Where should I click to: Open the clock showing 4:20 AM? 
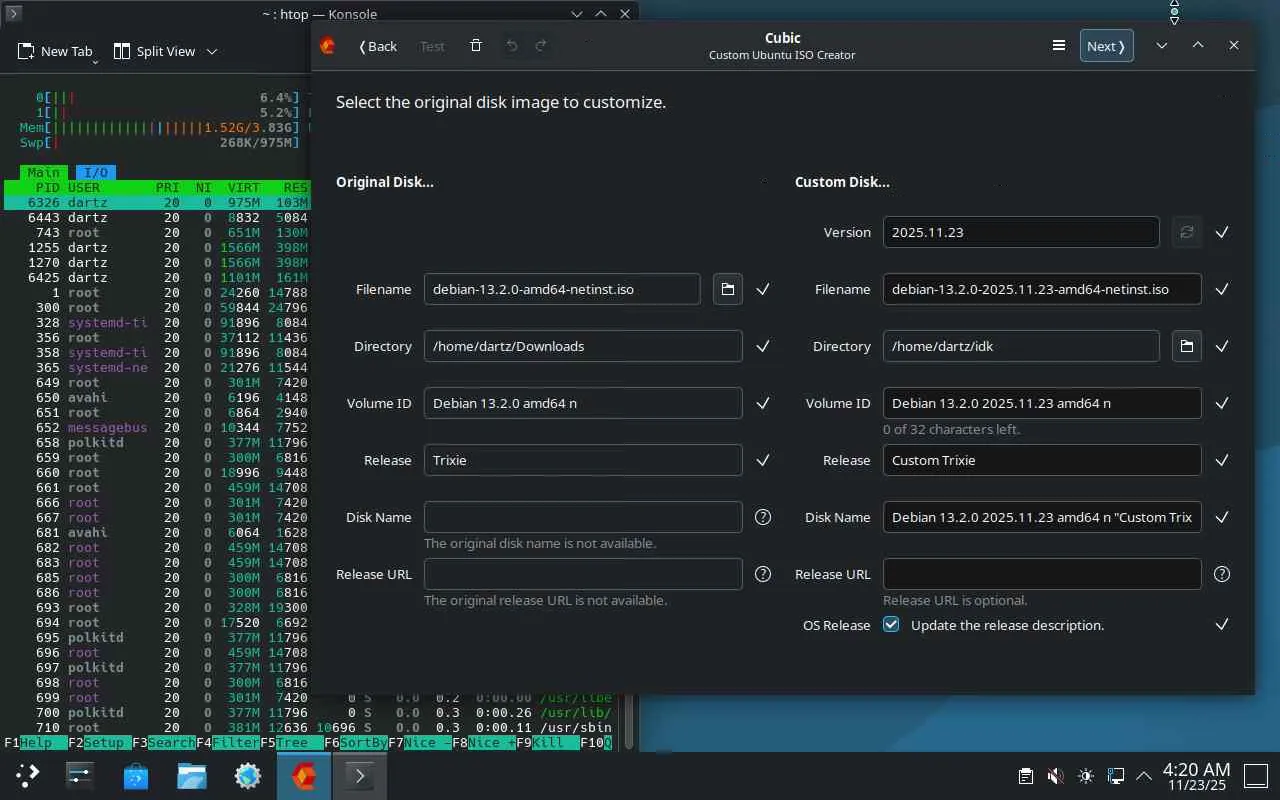pyautogui.click(x=1196, y=776)
